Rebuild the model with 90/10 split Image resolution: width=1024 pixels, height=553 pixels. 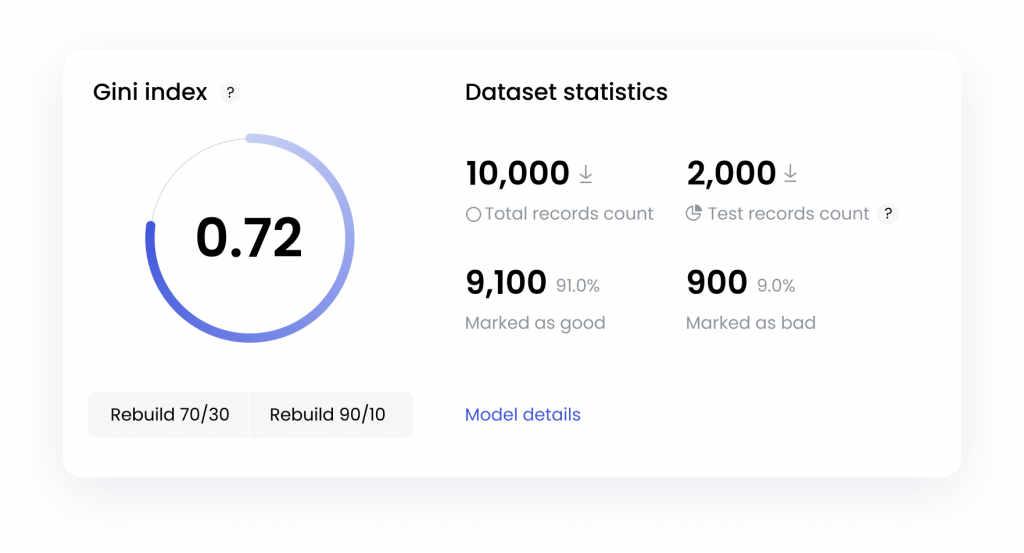coord(330,415)
